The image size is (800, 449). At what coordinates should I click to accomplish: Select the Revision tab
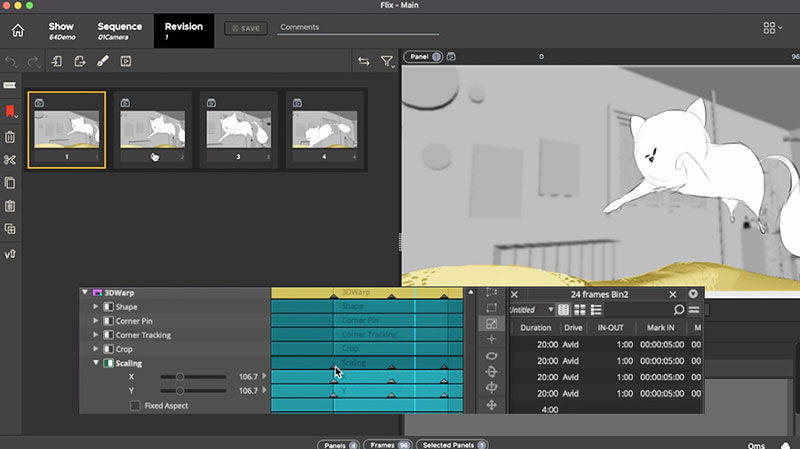184,31
